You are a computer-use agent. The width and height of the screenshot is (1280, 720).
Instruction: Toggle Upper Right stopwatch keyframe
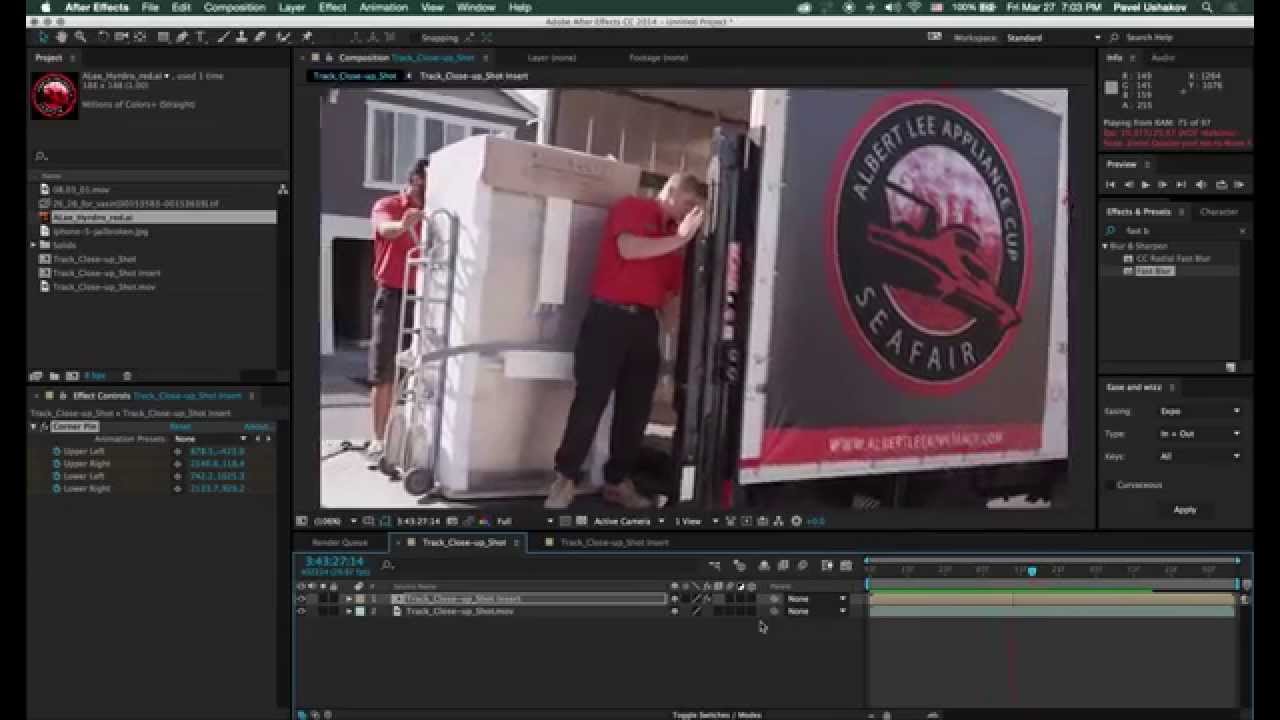tap(57, 464)
